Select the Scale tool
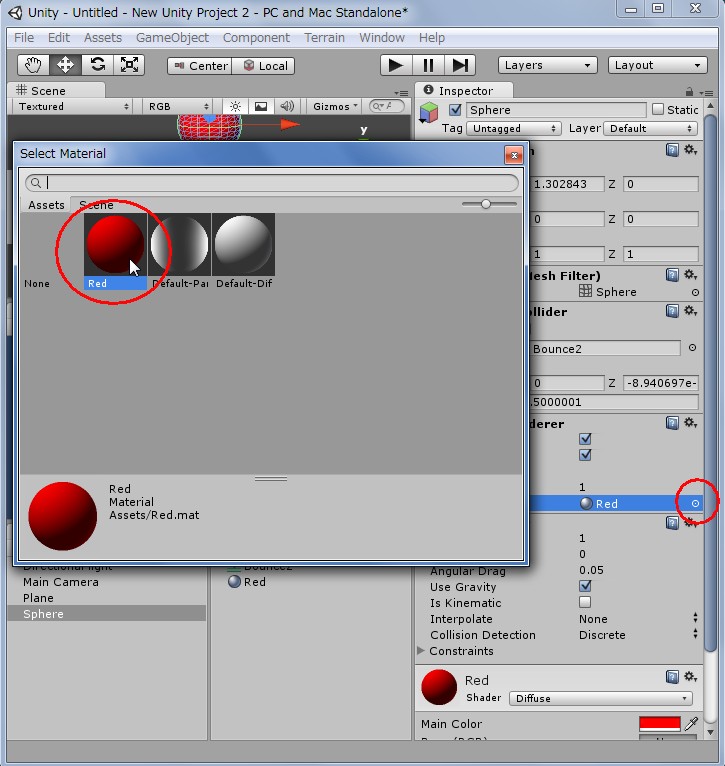Image resolution: width=725 pixels, height=766 pixels. [x=129, y=65]
